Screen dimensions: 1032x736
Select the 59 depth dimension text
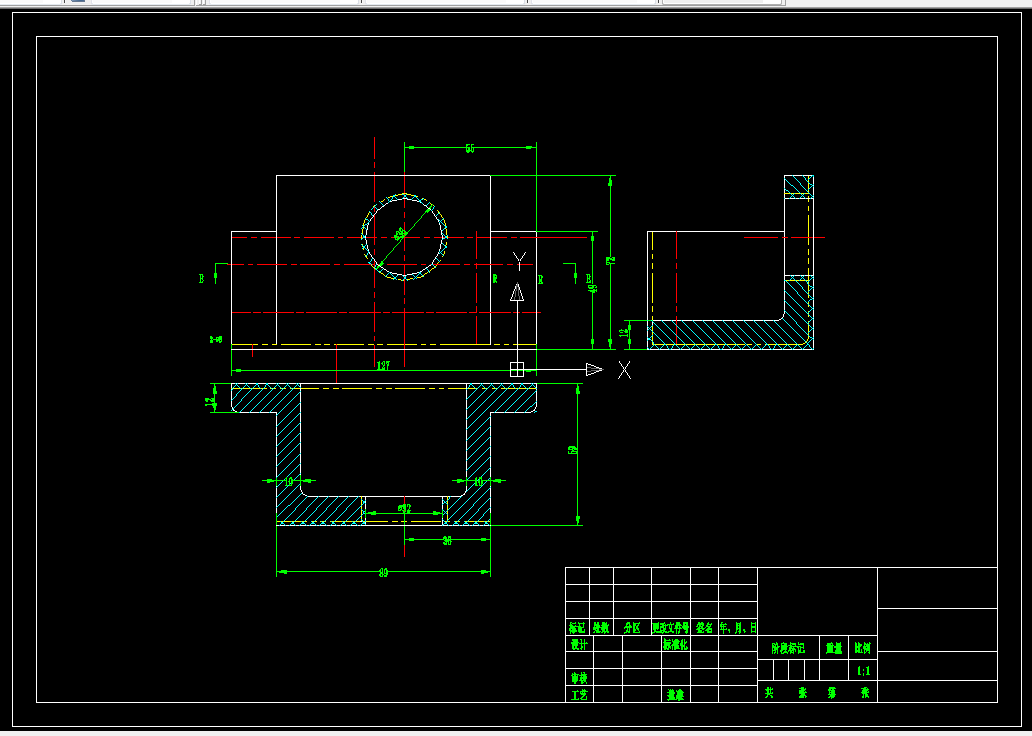click(x=573, y=450)
